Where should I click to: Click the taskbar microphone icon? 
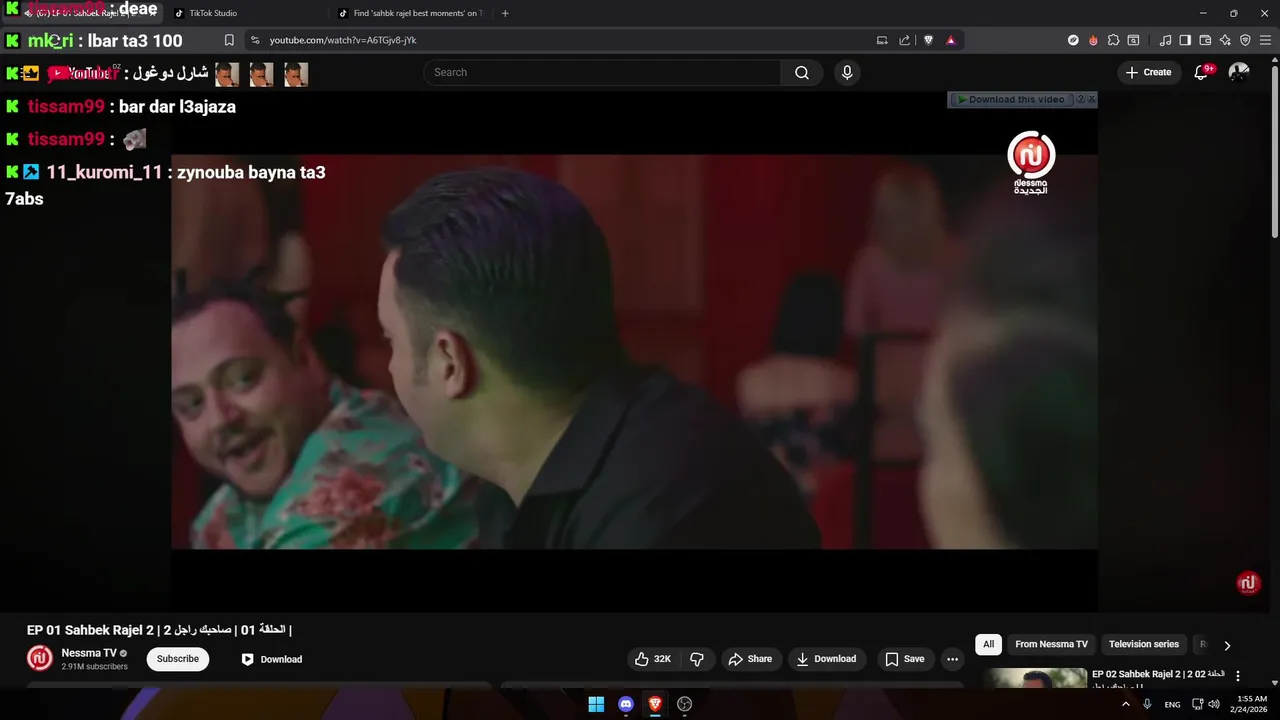pyautogui.click(x=1148, y=704)
